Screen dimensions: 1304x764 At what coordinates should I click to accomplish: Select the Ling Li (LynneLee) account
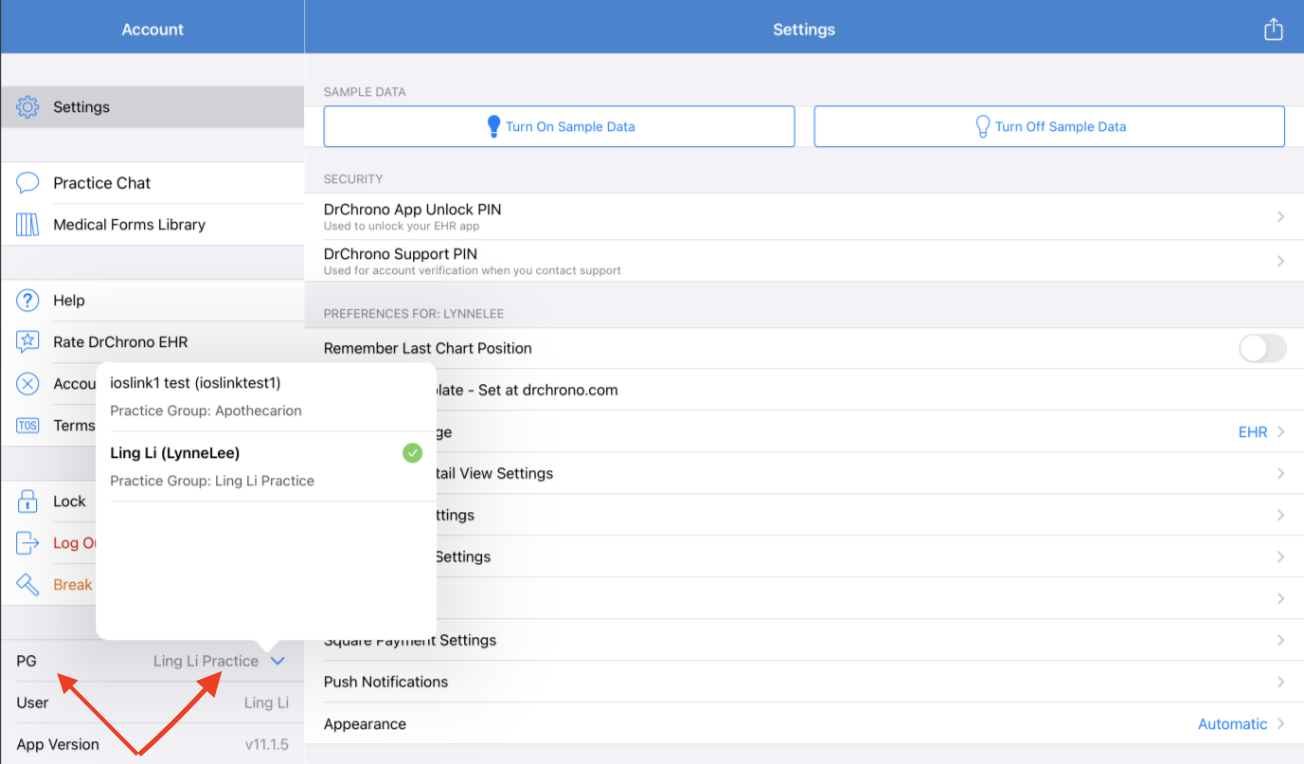pos(266,467)
